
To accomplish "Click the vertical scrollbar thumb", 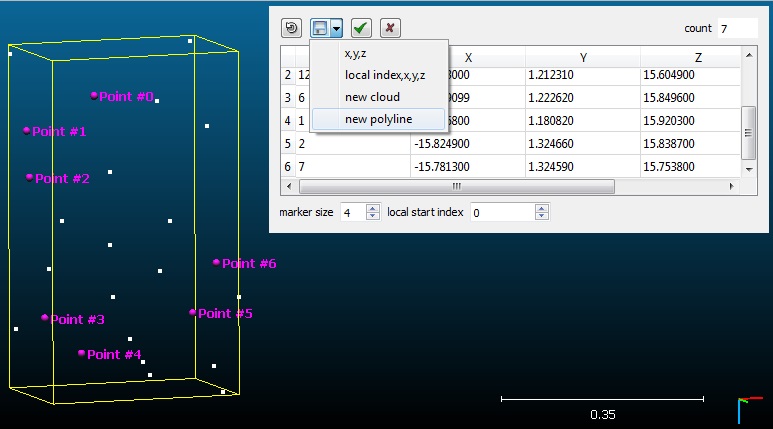I will [749, 133].
